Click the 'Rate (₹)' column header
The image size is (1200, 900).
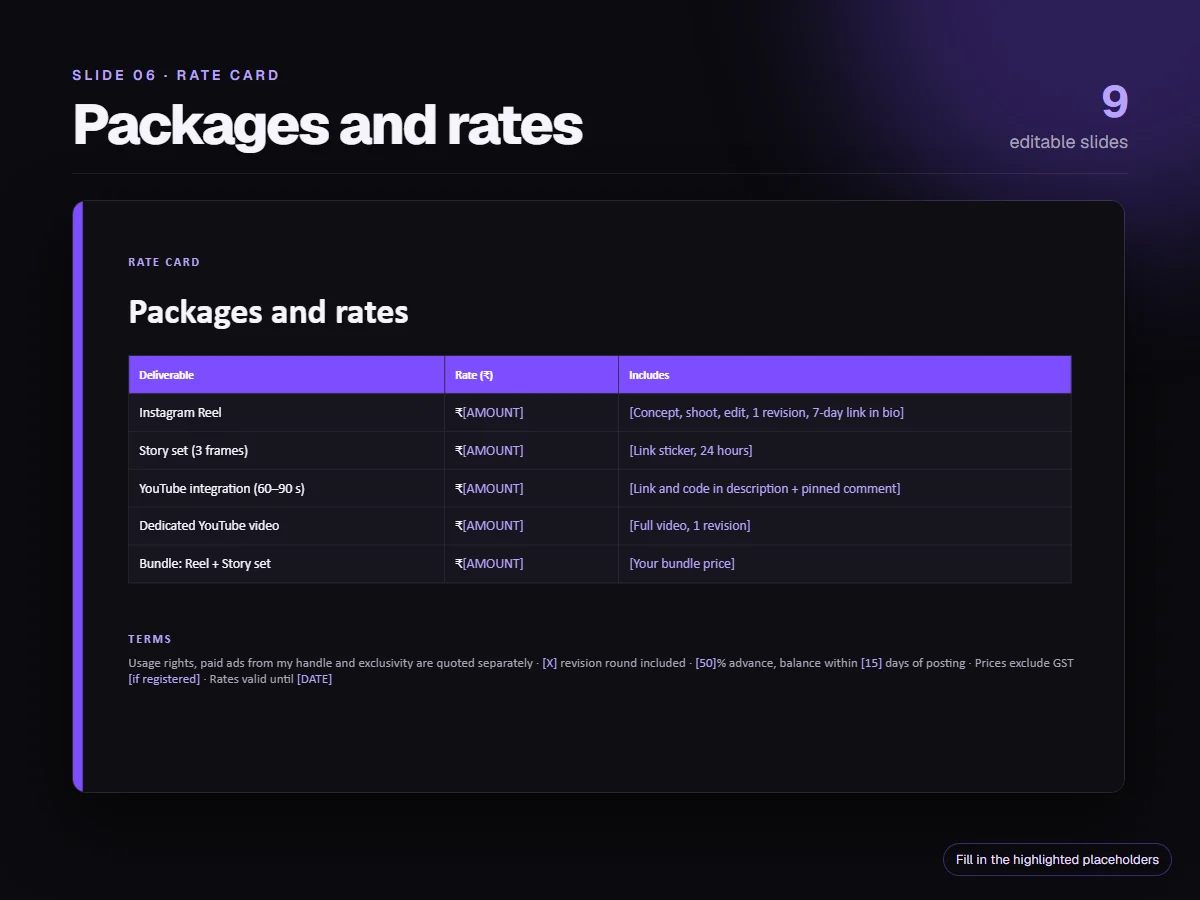pyautogui.click(x=532, y=375)
